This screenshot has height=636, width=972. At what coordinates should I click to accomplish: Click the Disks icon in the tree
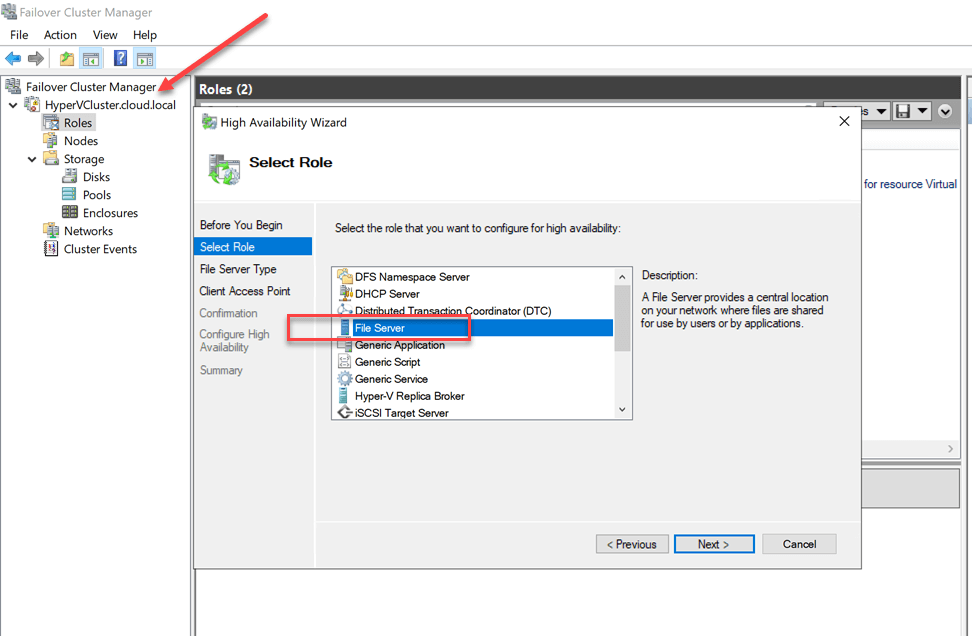[x=70, y=177]
